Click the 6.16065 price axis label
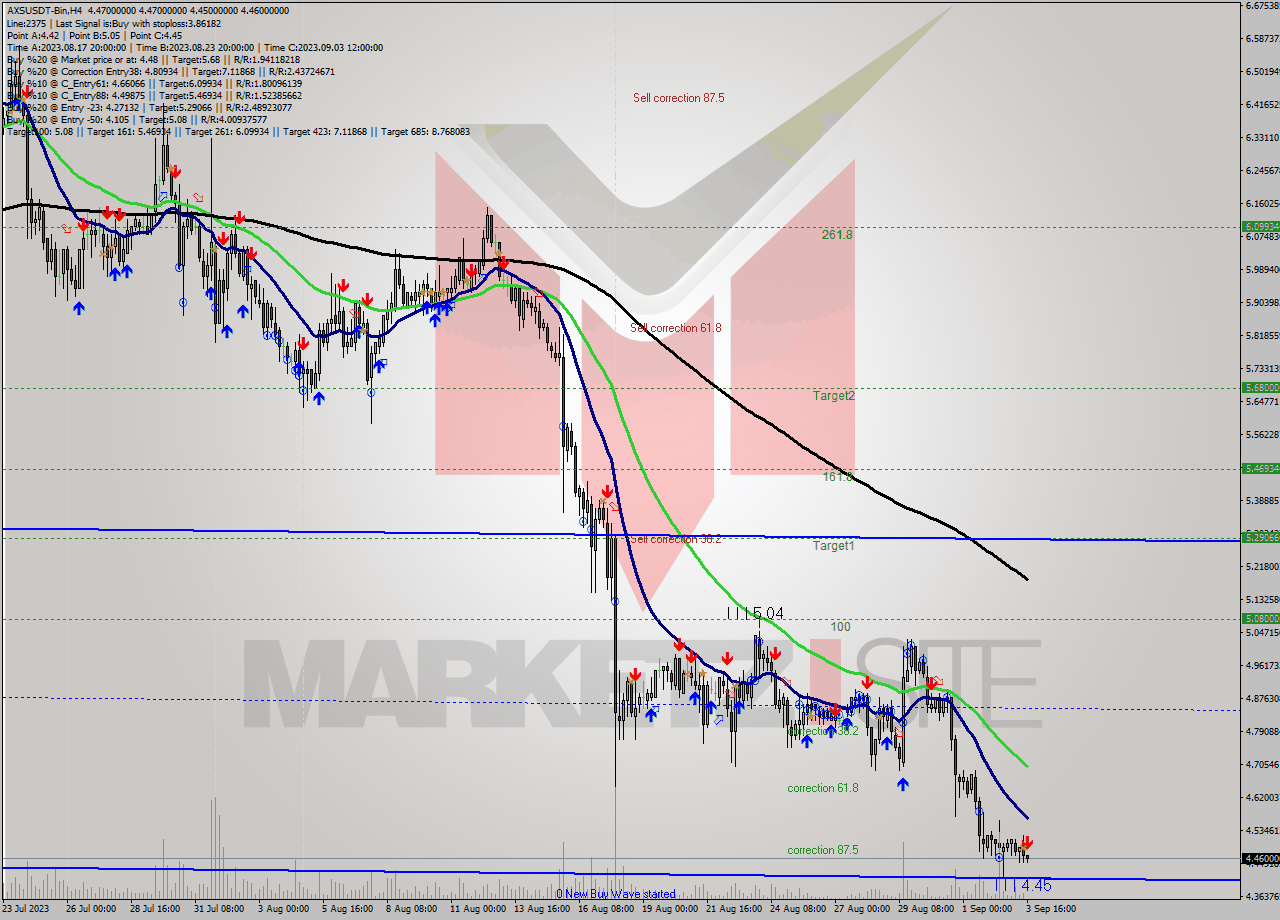The width and height of the screenshot is (1280, 920). (x=1262, y=203)
